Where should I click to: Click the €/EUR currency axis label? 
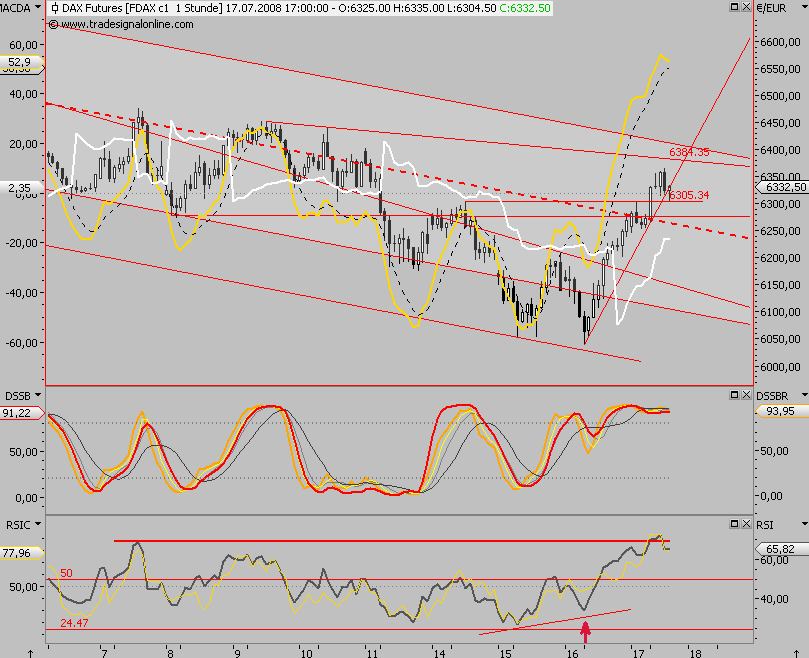pyautogui.click(x=771, y=8)
